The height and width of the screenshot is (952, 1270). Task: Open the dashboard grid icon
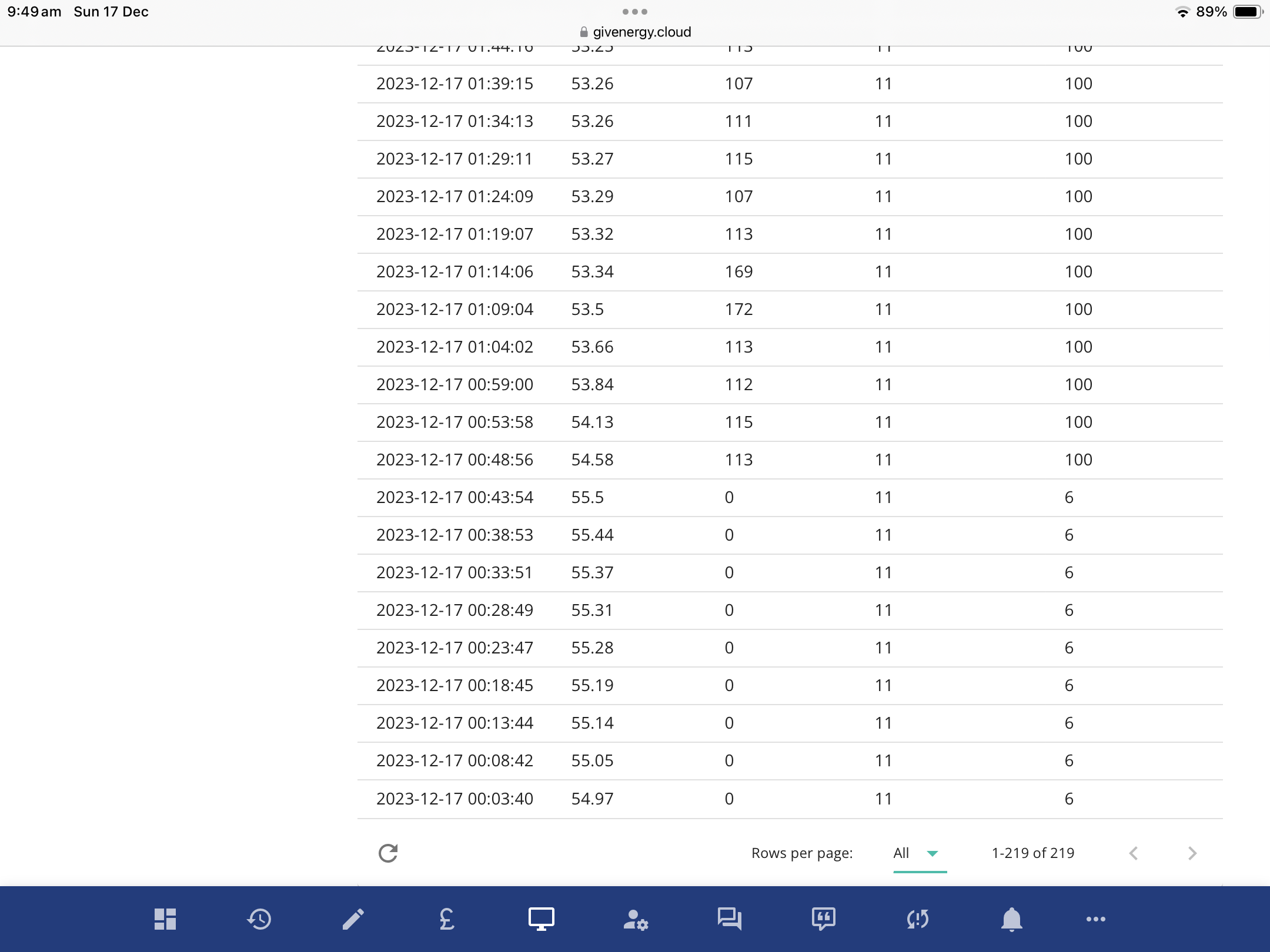165,919
